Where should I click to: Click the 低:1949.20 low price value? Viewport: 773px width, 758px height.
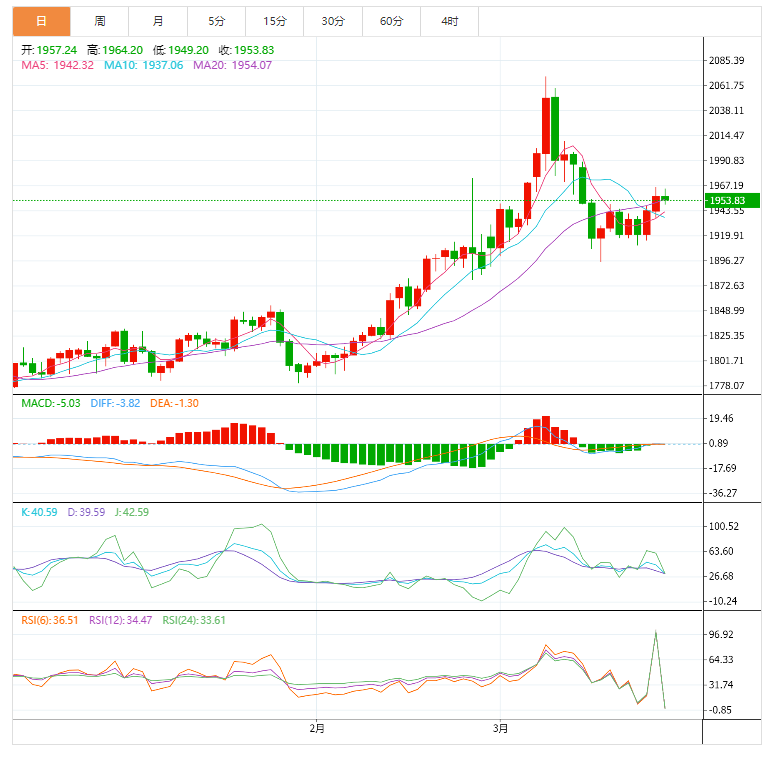181,50
